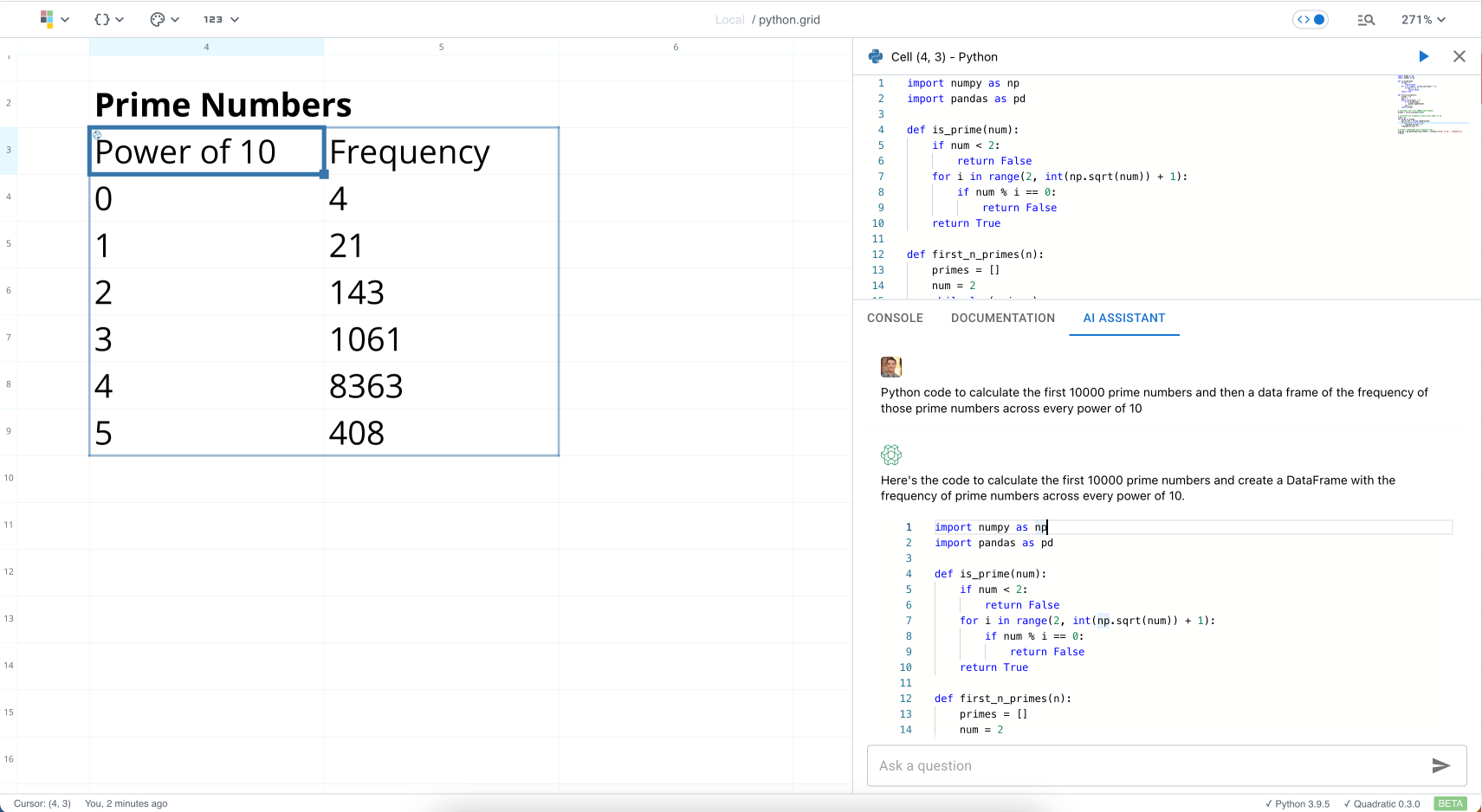Select the Frequency header cell
This screenshot has width=1482, height=812.
(442, 151)
